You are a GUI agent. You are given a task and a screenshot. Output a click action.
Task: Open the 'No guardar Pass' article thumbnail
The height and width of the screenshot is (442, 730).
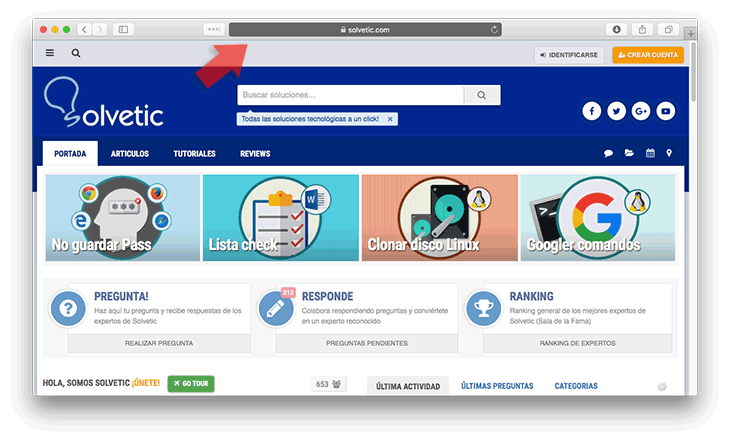pos(123,218)
